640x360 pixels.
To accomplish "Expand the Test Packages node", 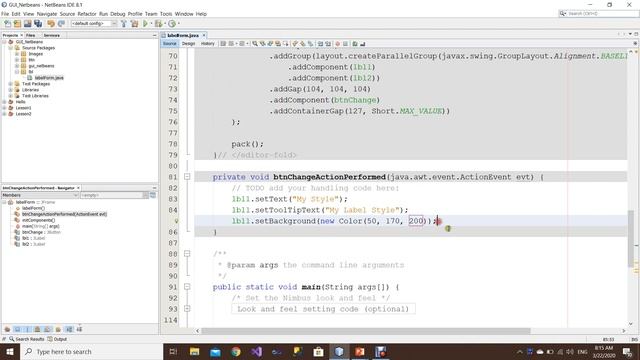I will 11,84.
